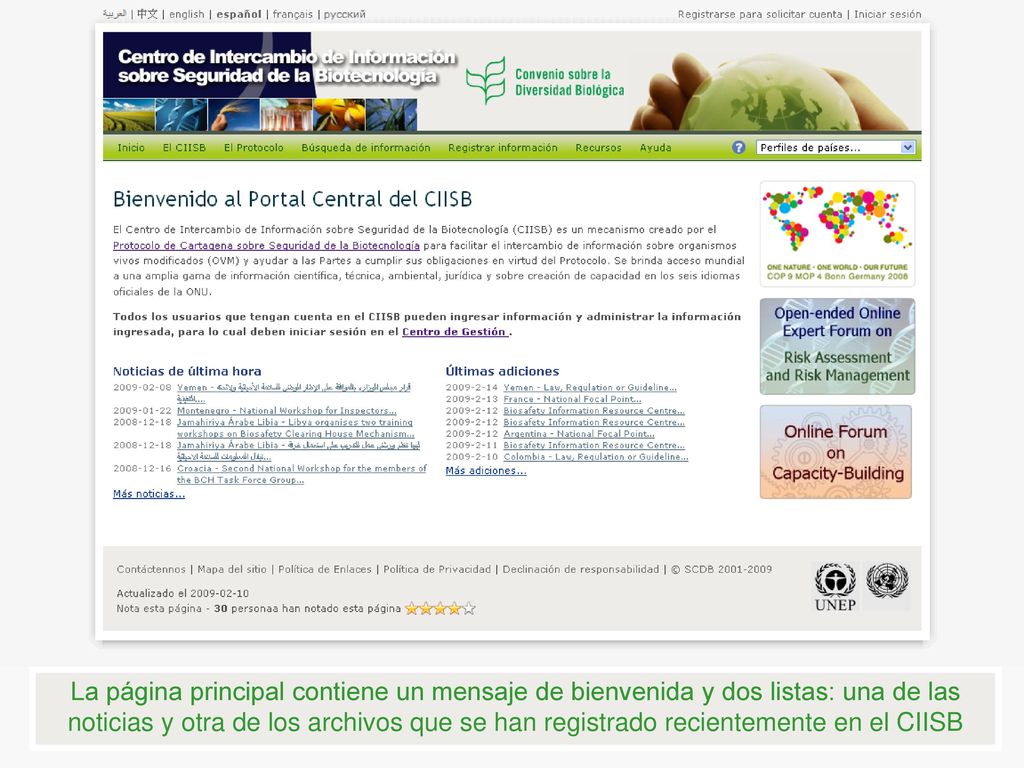Click Actualizado el 2009-02-10 text
The height and width of the screenshot is (768, 1024).
[183, 594]
